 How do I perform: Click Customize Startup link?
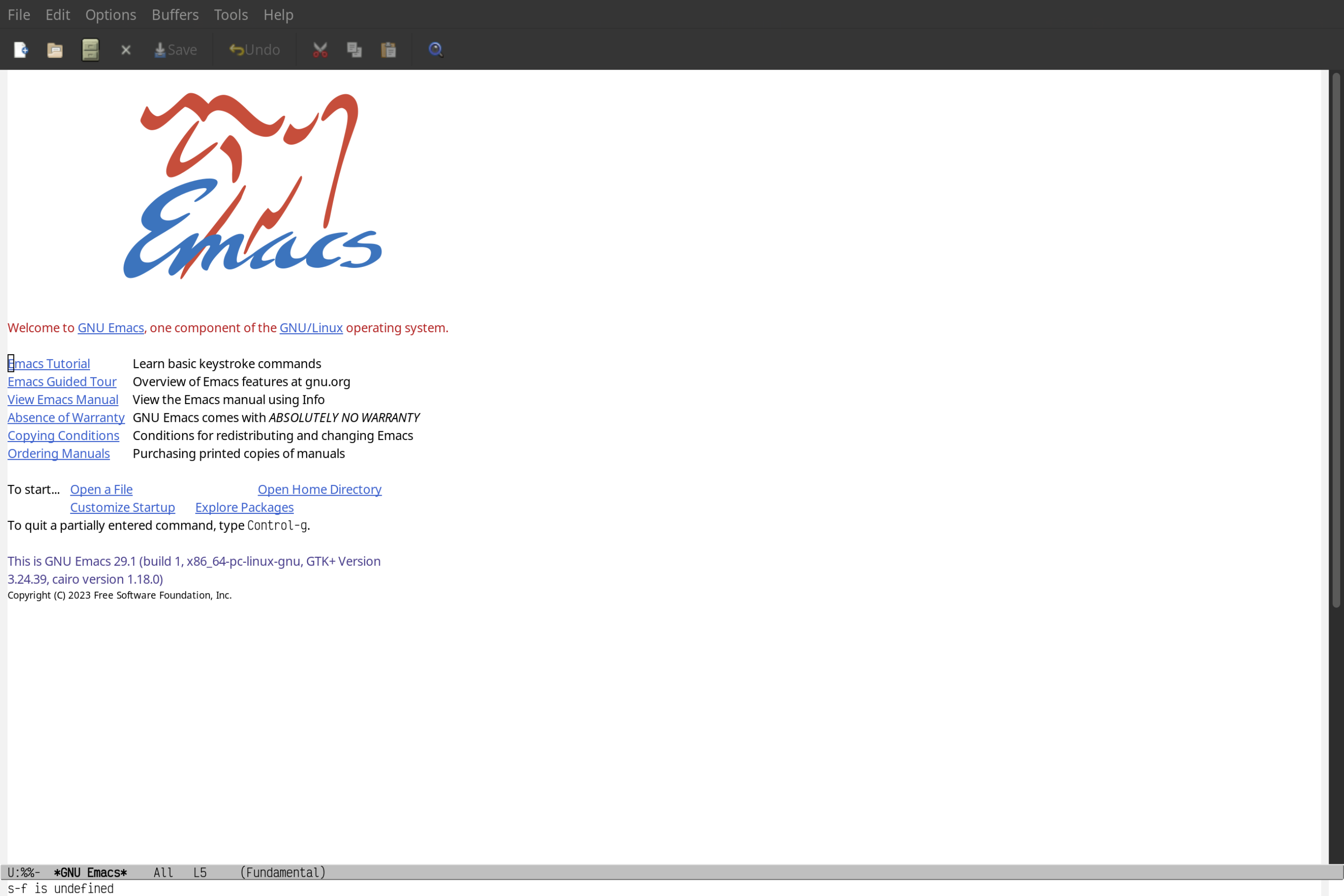point(122,507)
